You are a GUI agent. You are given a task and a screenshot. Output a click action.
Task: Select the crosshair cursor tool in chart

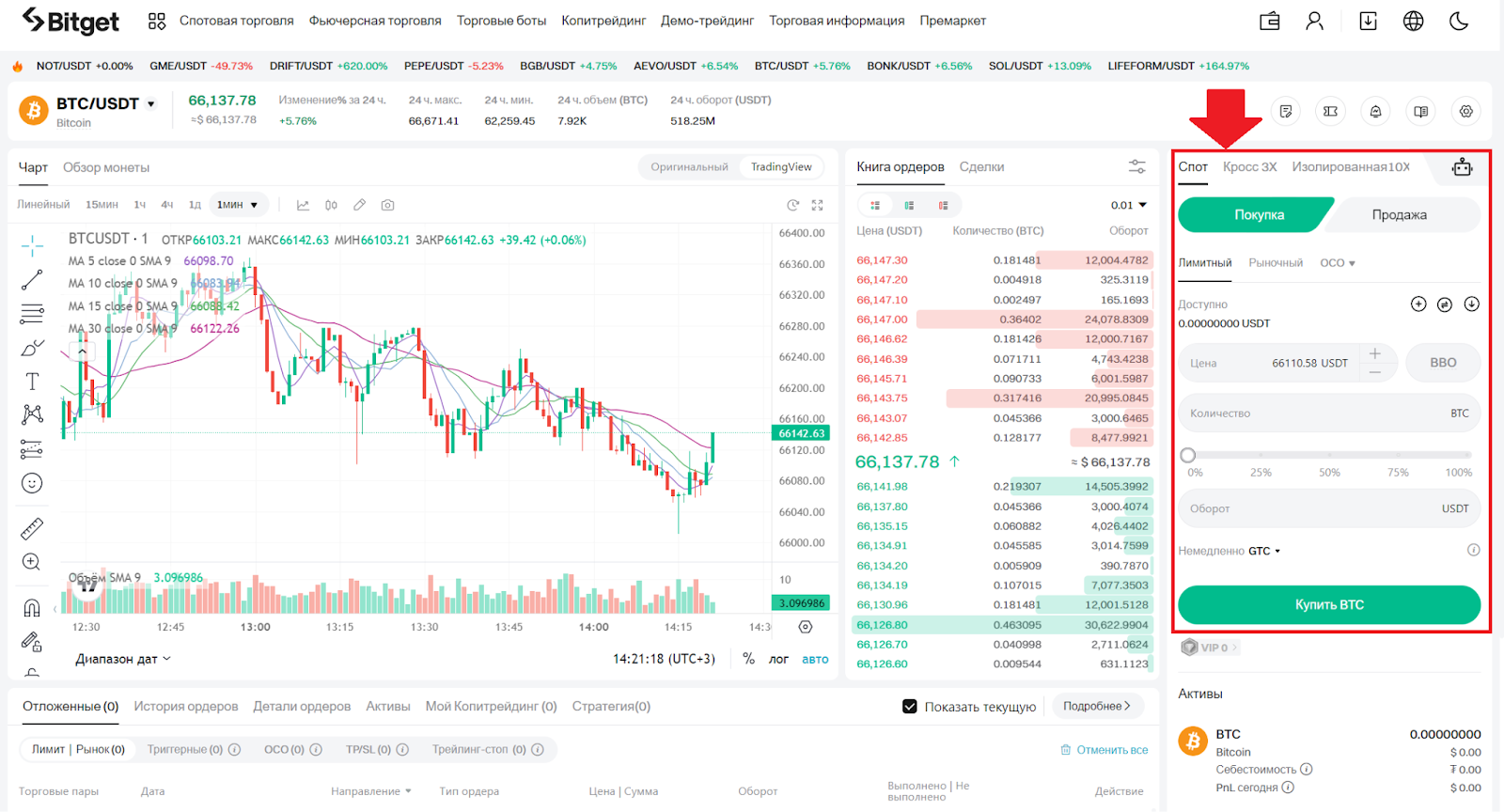[32, 246]
